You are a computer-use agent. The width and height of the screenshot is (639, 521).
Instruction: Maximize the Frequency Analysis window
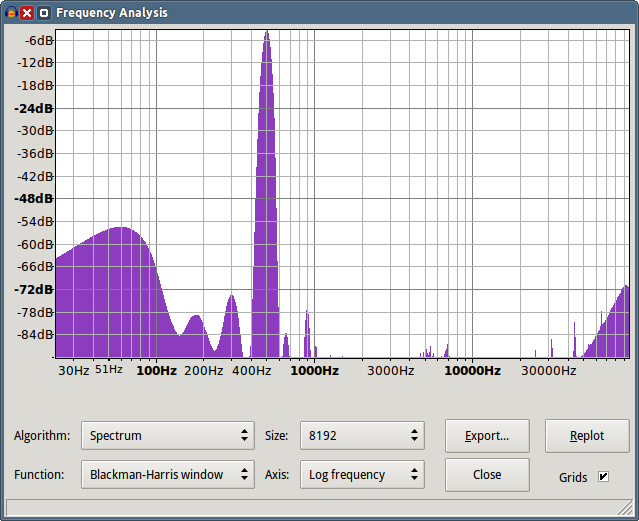tap(44, 13)
